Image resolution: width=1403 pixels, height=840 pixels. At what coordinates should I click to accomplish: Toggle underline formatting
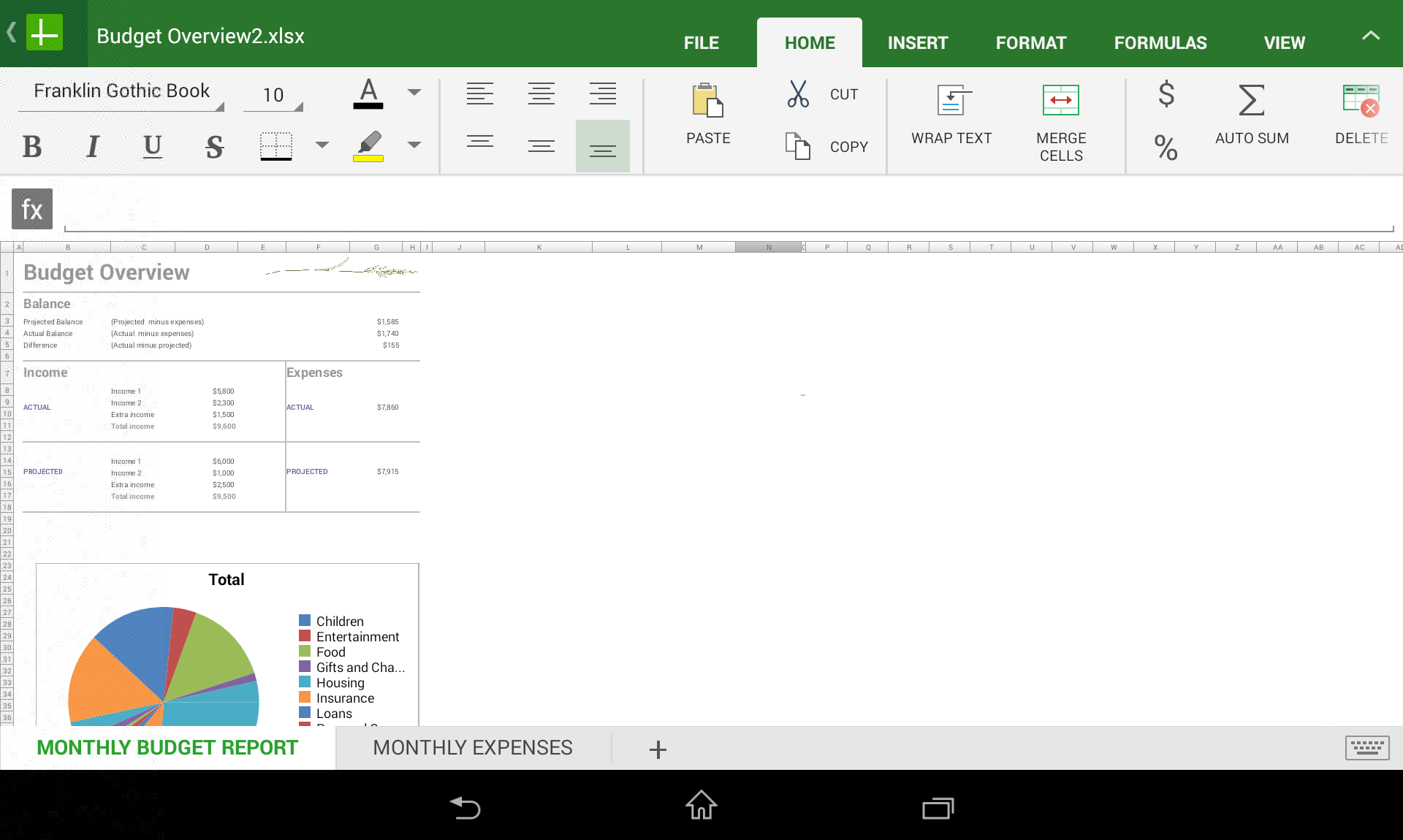click(x=153, y=147)
